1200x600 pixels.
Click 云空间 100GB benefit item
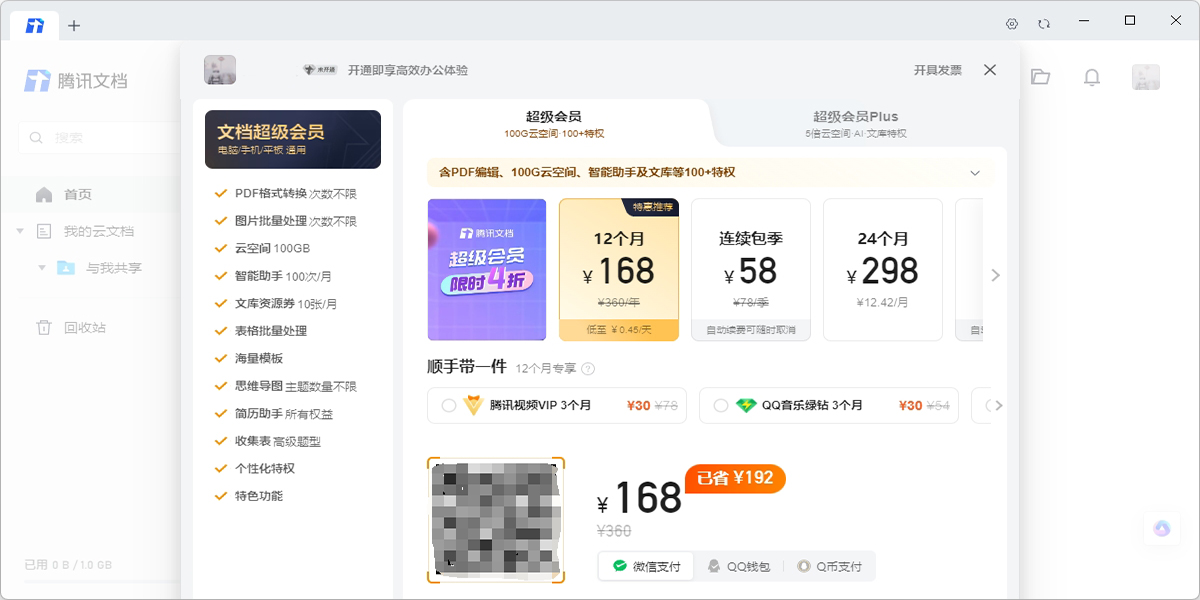(x=262, y=248)
